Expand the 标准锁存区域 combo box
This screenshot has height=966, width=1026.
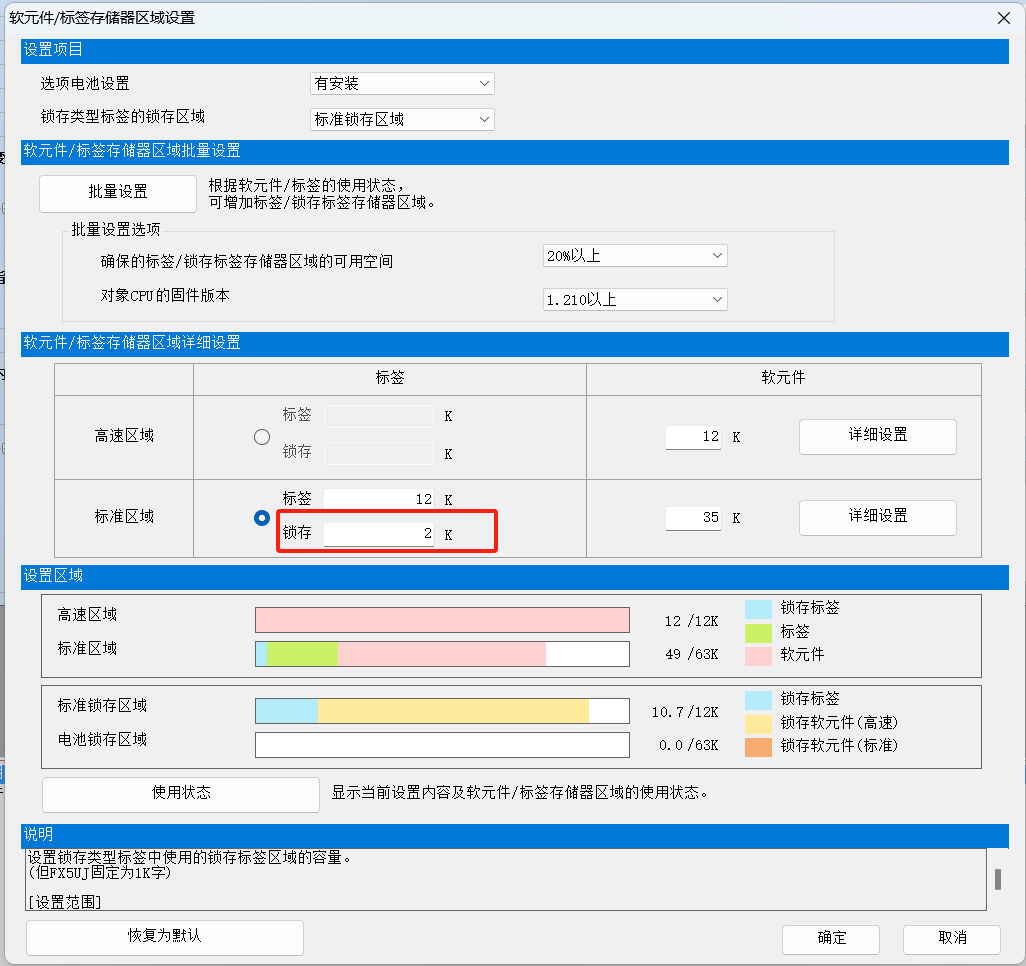[402, 119]
